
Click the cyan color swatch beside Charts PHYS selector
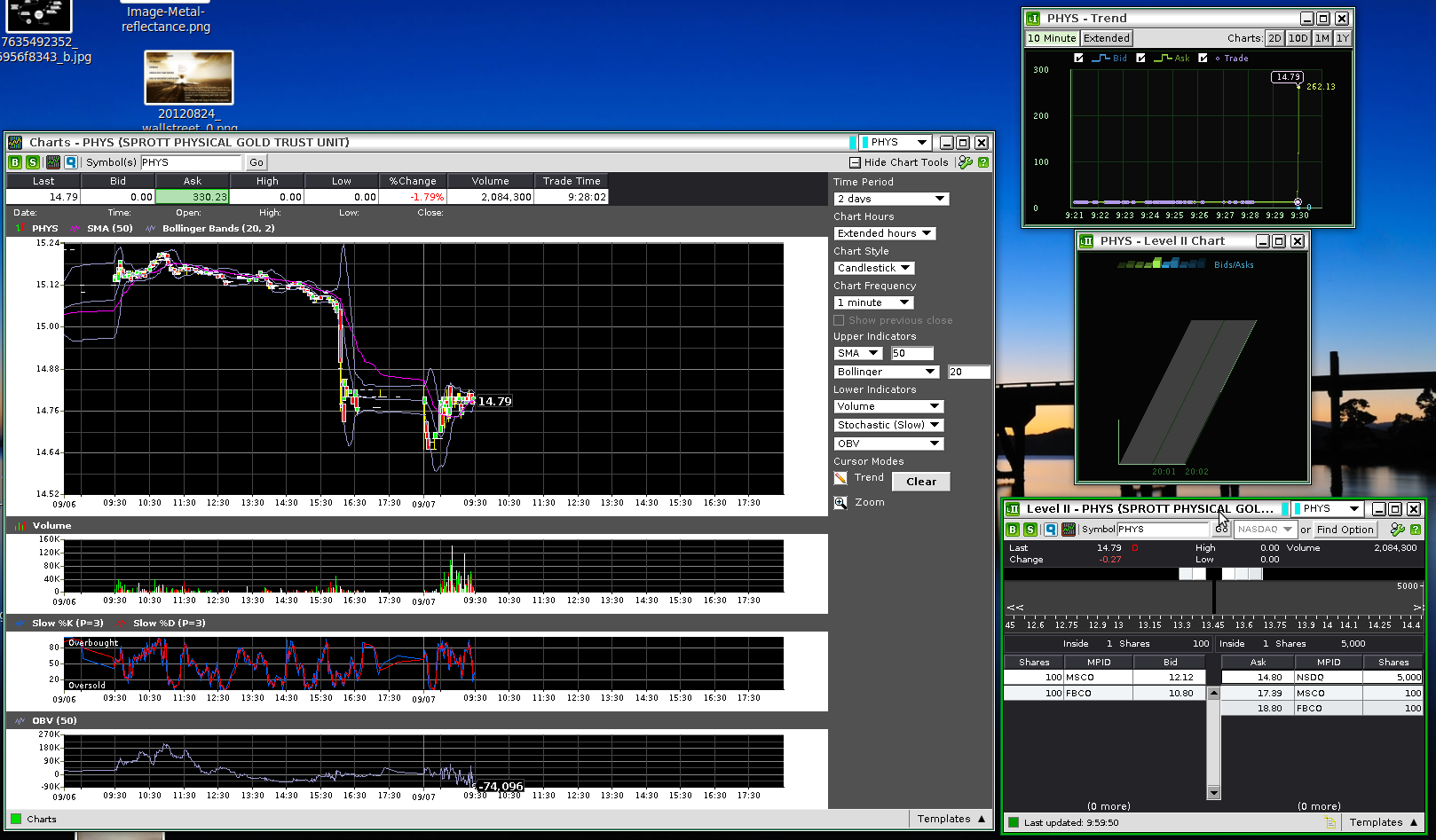point(853,143)
